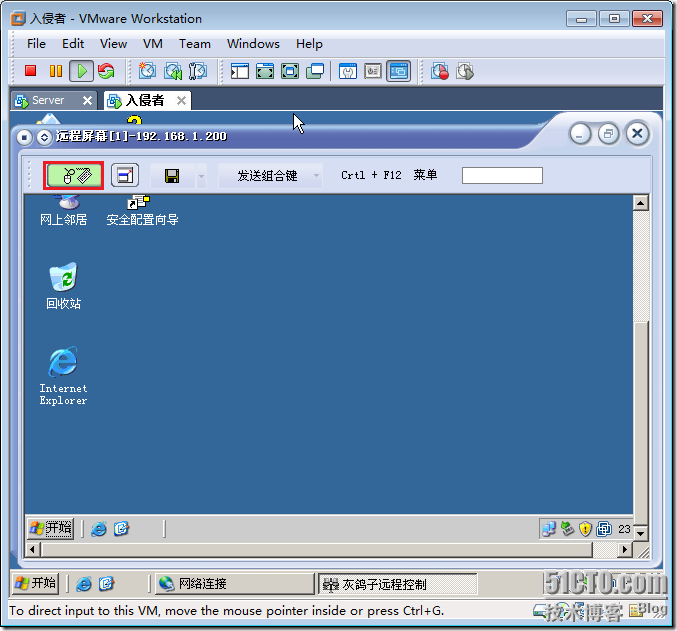Toggle the mouse and keyboard control button
Viewport: 677px width, 631px height.
[74, 175]
